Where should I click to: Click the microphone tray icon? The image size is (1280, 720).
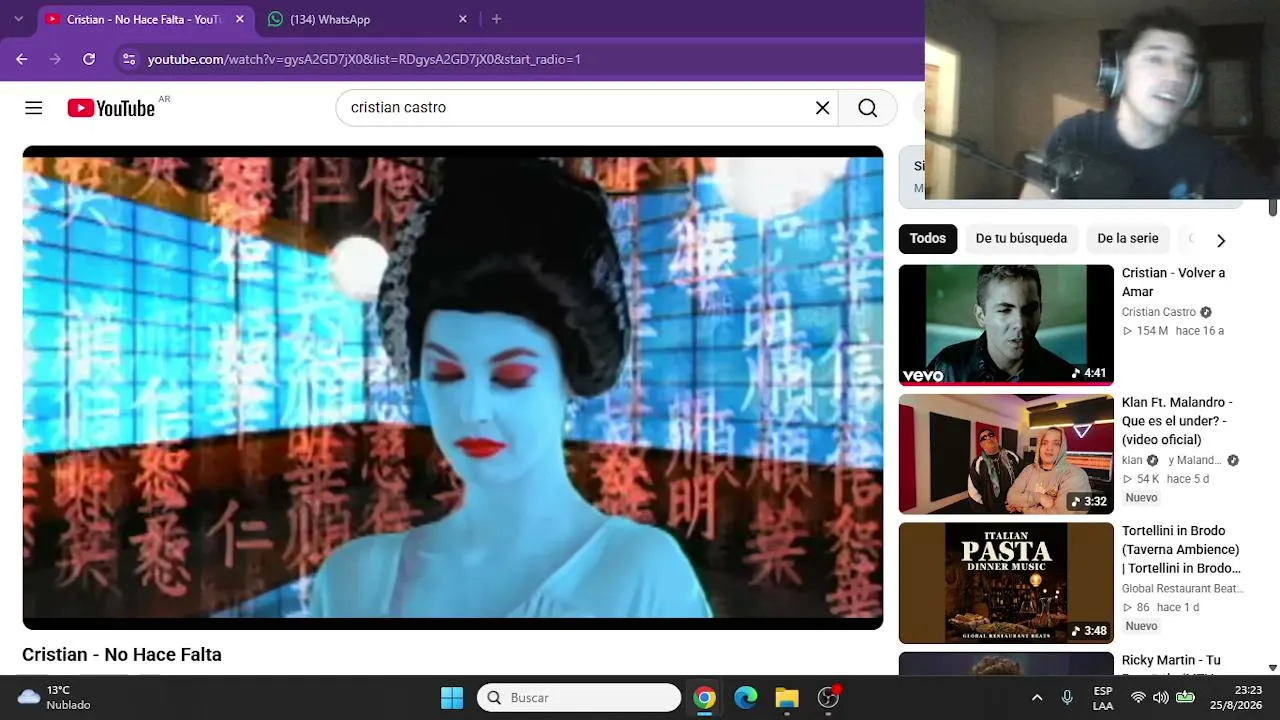click(1067, 698)
